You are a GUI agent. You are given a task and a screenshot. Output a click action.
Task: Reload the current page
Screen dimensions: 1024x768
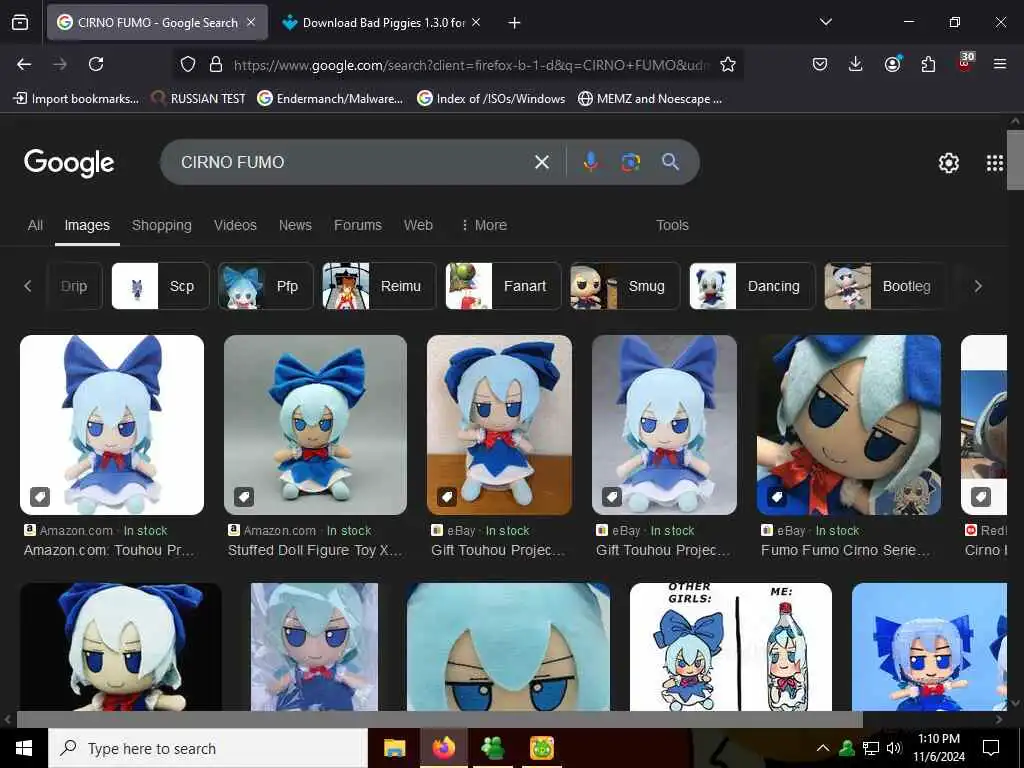click(96, 64)
